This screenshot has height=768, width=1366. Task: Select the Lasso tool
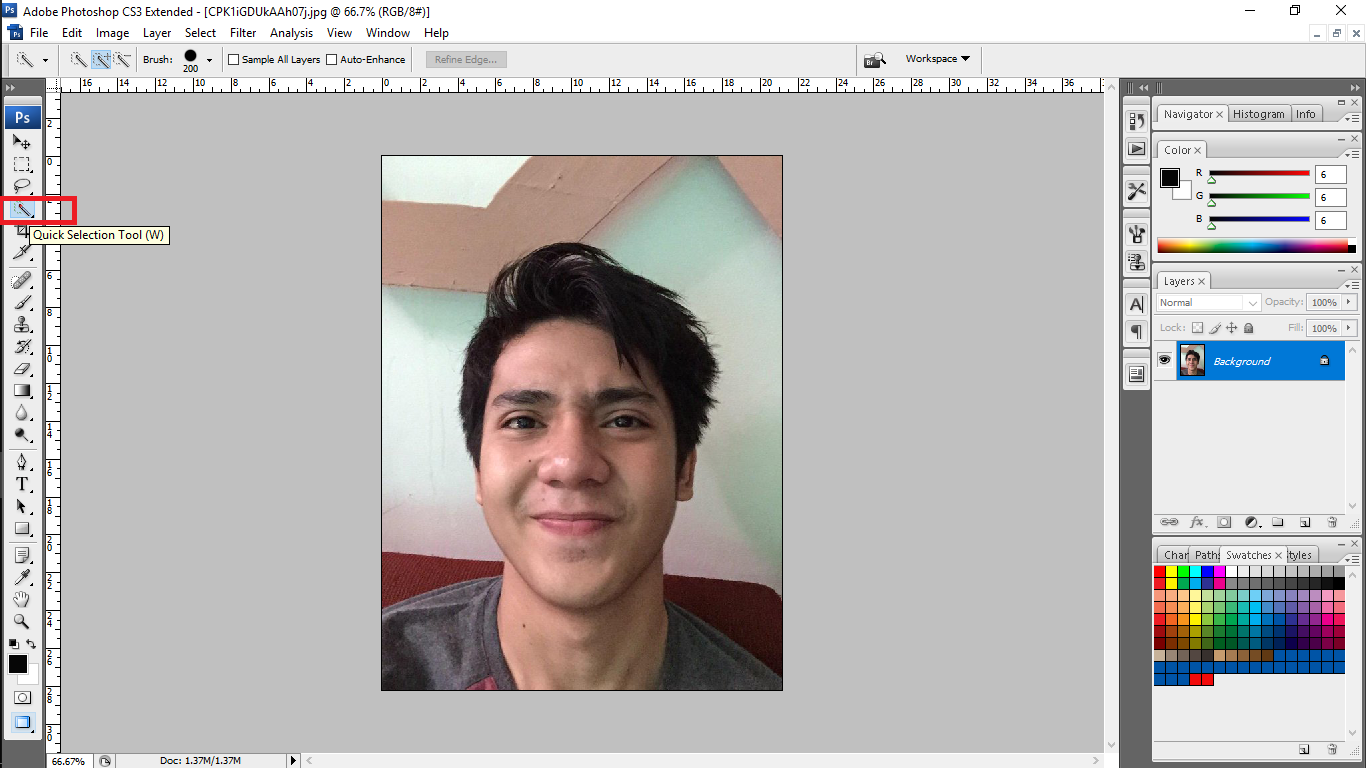[x=22, y=186]
